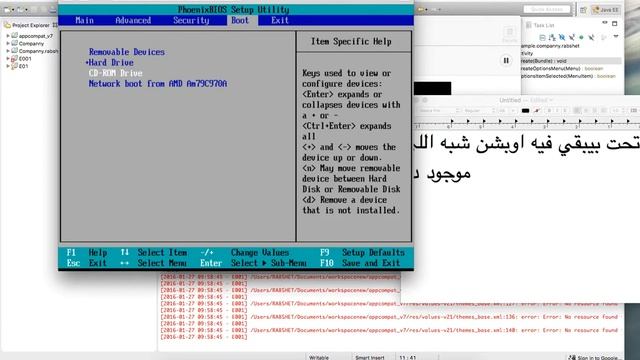
Task: Click Project Explorer folder icon
Action: pyautogui.click(x=7, y=25)
